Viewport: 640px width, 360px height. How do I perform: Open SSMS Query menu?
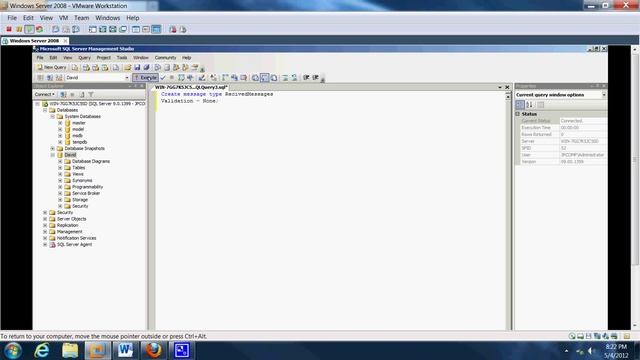click(84, 58)
